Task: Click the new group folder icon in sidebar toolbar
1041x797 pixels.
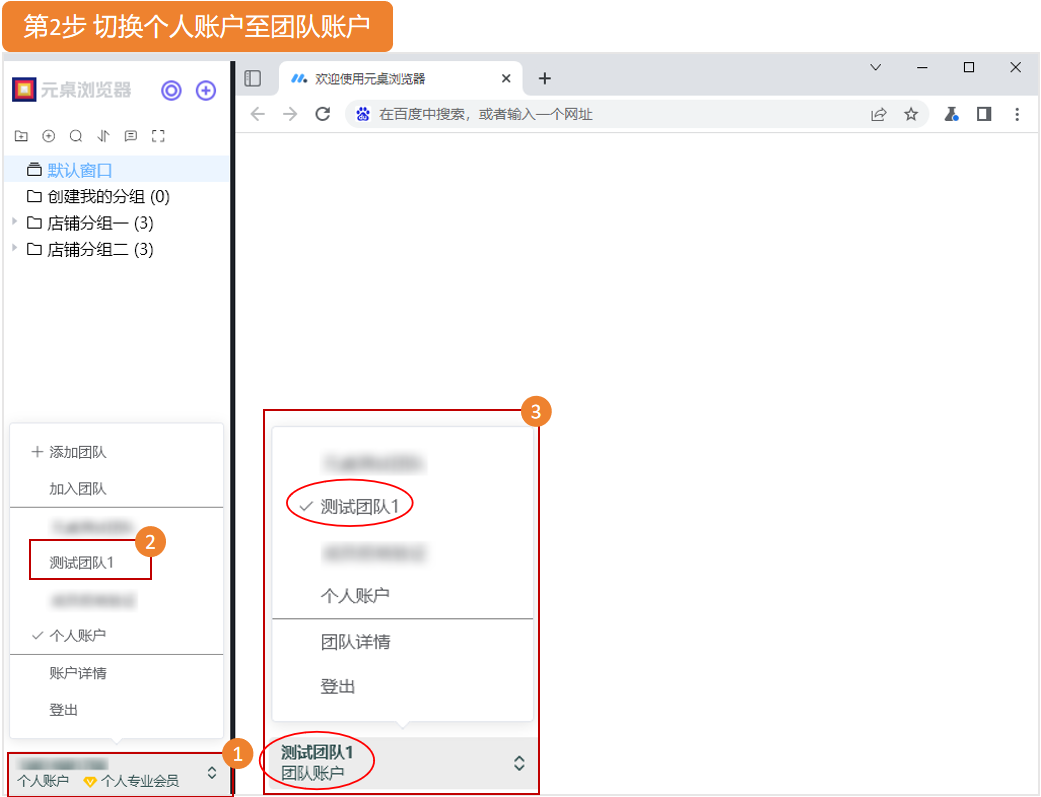Action: pyautogui.click(x=21, y=136)
